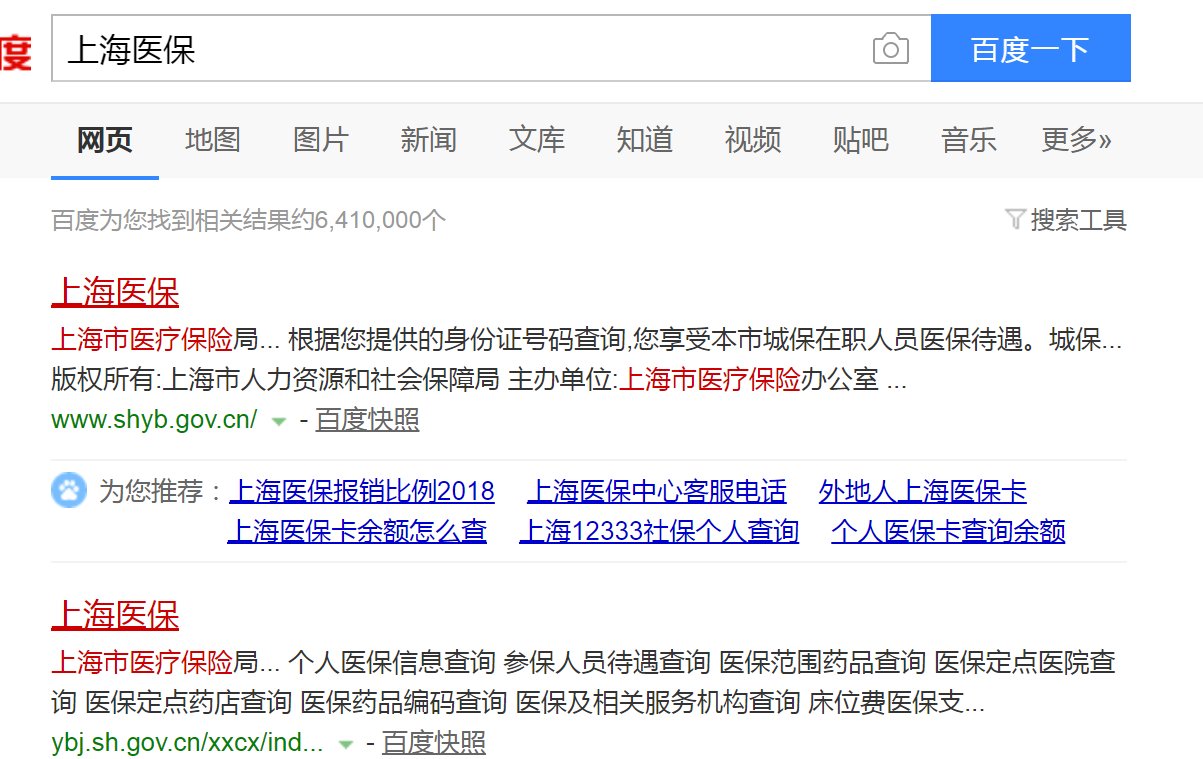The image size is (1203, 759).
Task: Click the 上海医保报销比例2018 suggestion
Action: [363, 491]
